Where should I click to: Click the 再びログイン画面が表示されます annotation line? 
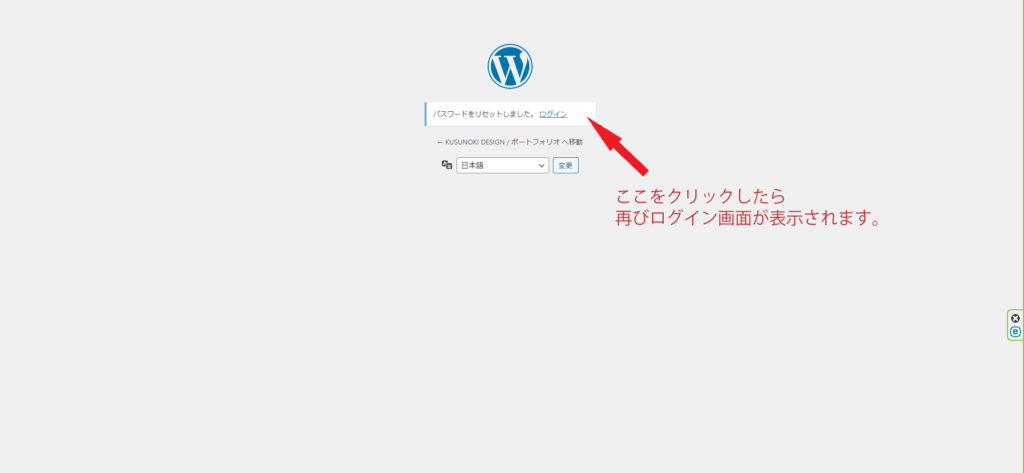tap(748, 218)
